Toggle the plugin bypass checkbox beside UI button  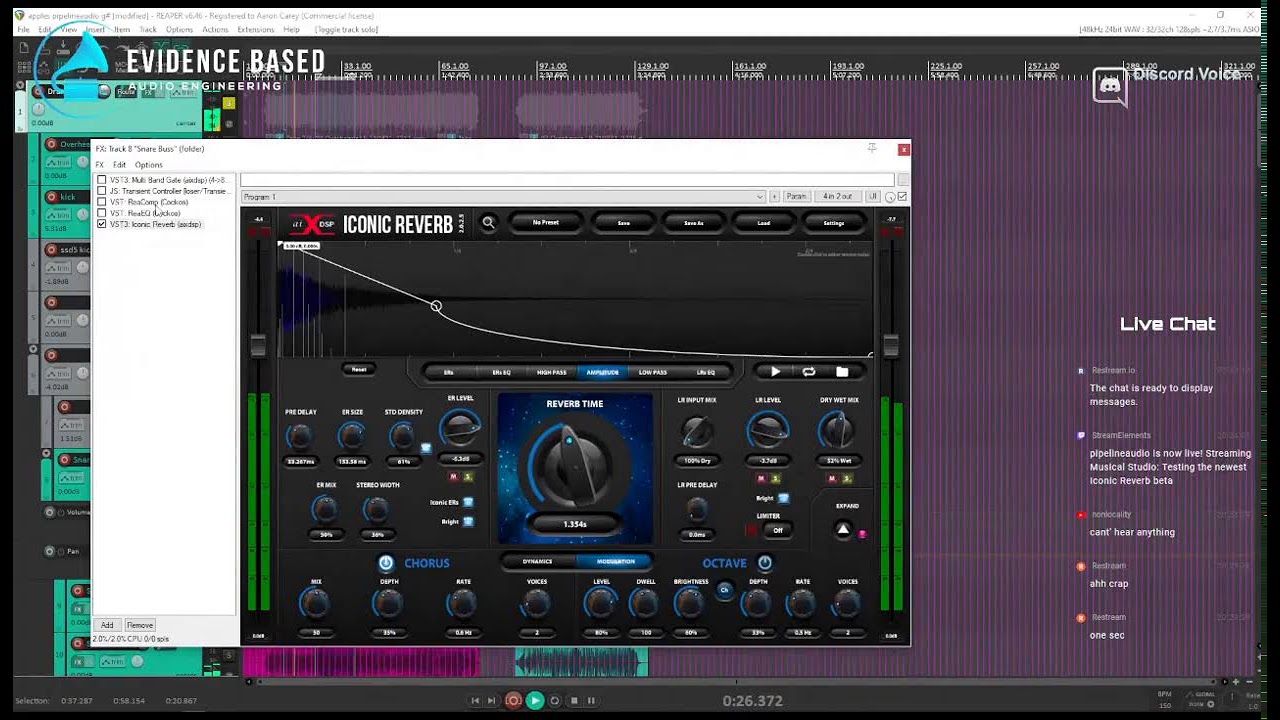[903, 197]
